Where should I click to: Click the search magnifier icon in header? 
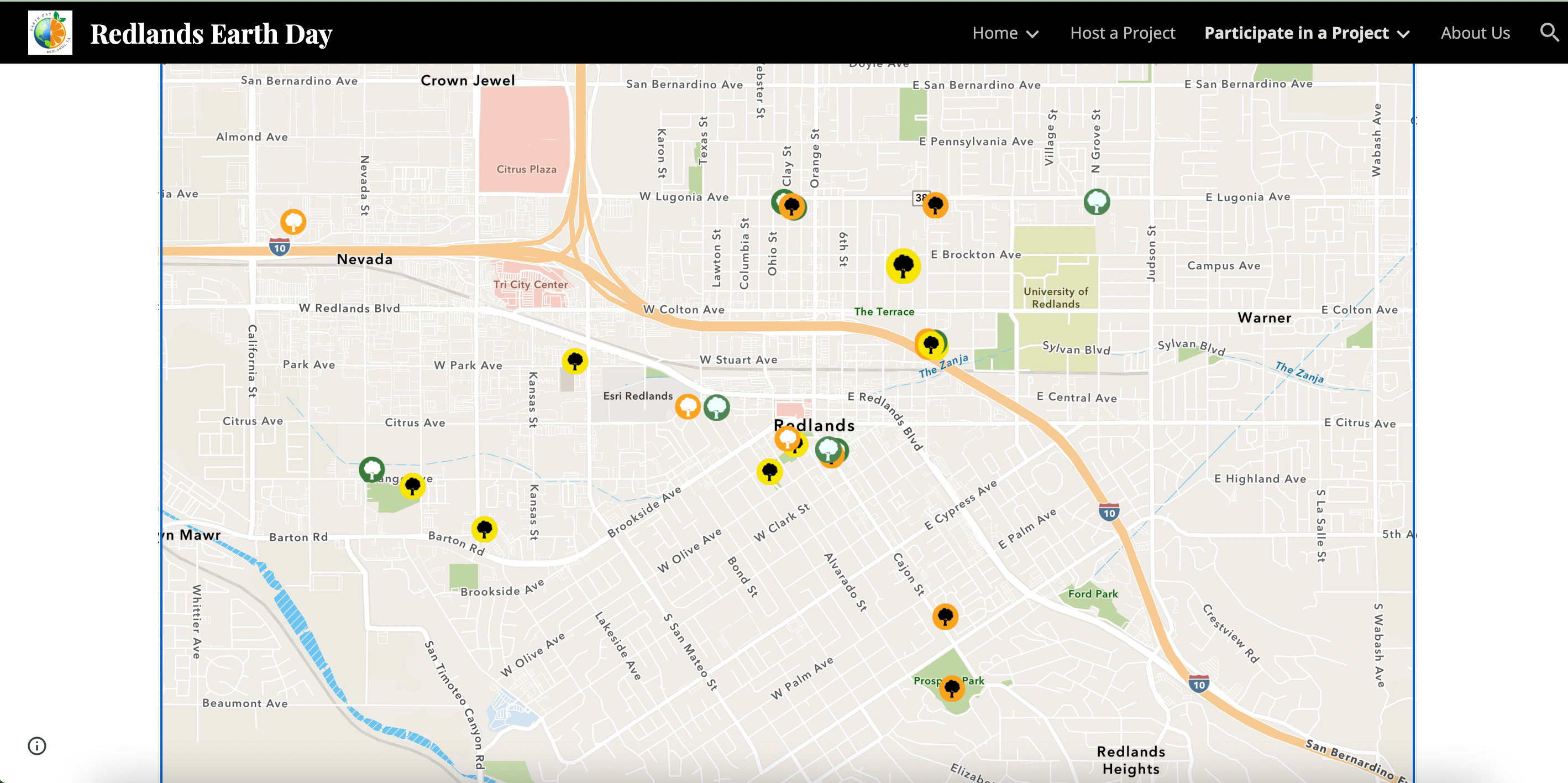pos(1549,32)
